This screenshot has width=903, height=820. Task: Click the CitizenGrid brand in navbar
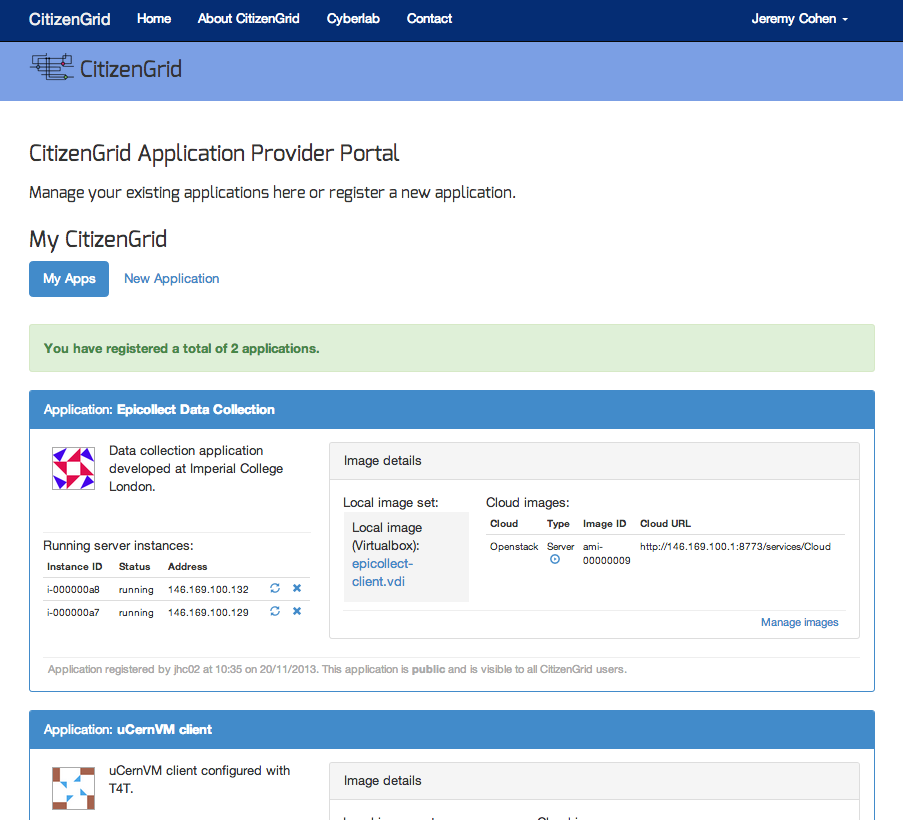tap(70, 19)
